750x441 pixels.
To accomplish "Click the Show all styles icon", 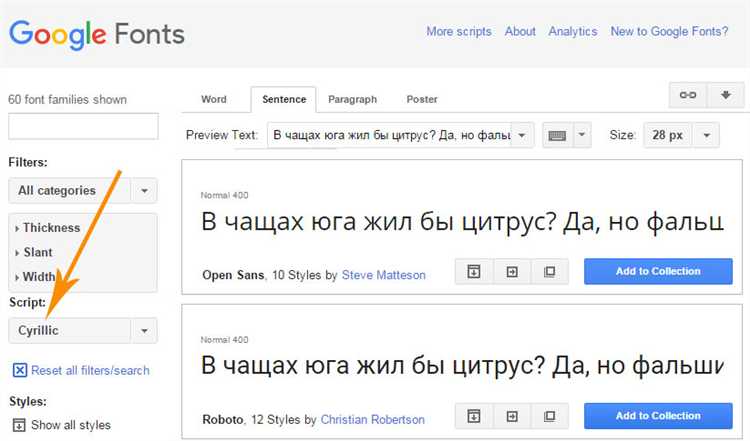I will pyautogui.click(x=19, y=425).
